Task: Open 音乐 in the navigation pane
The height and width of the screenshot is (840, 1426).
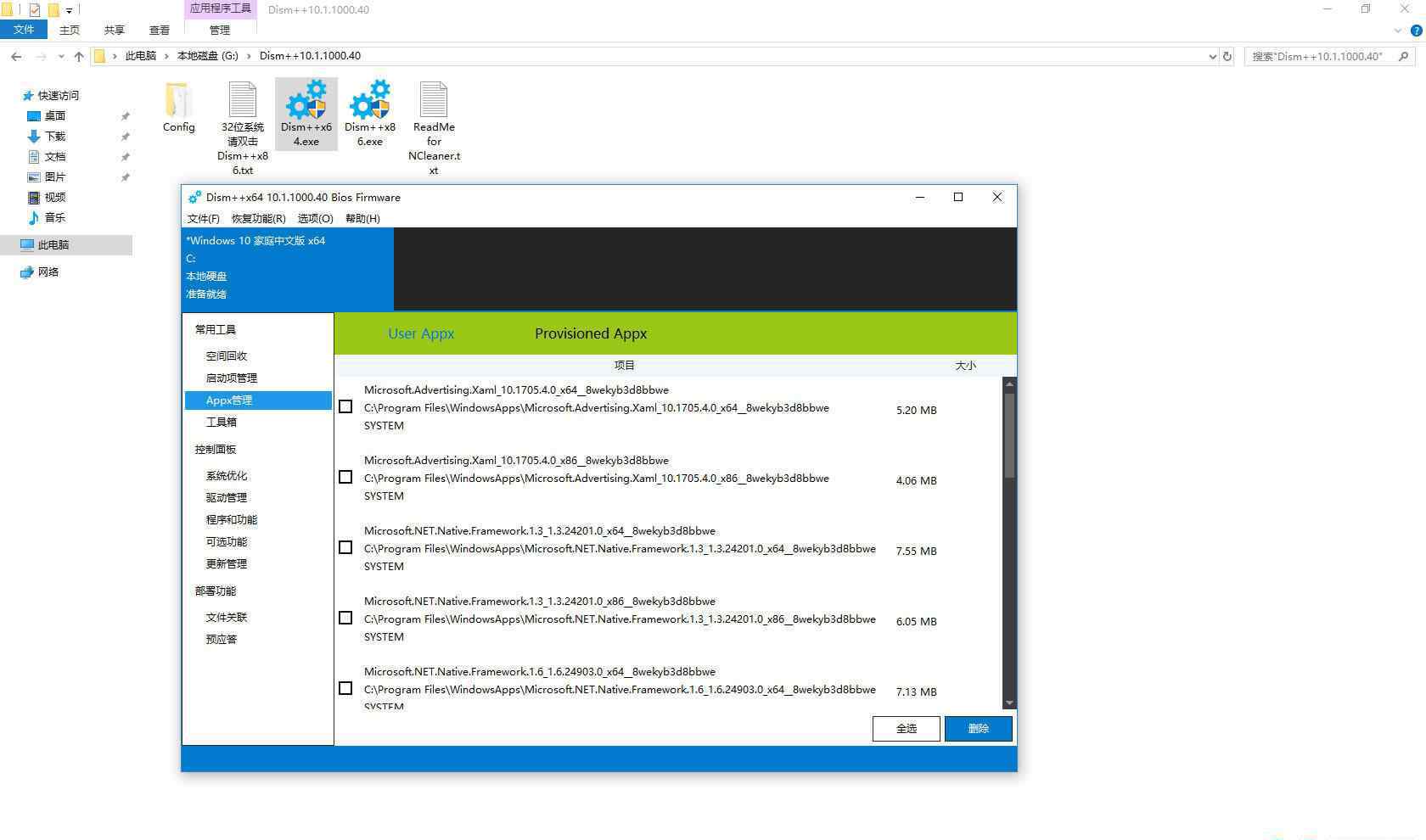Action: click(55, 217)
